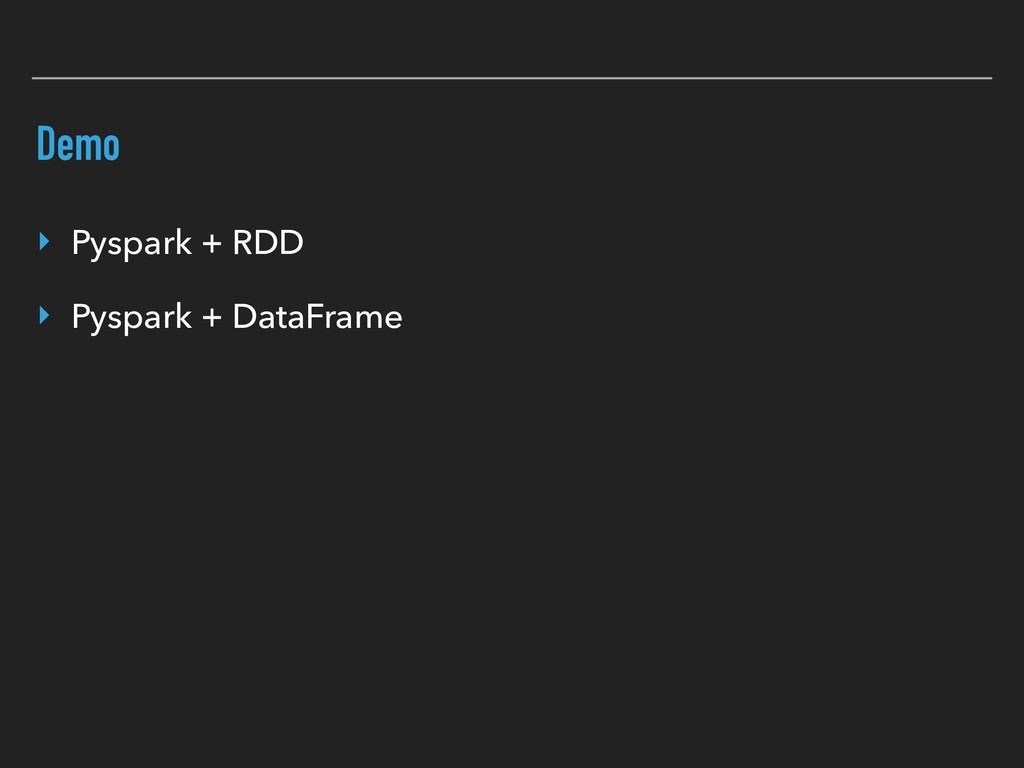The width and height of the screenshot is (1024, 768).
Task: Click the left end of the divider line
Action: pyautogui.click(x=35, y=77)
